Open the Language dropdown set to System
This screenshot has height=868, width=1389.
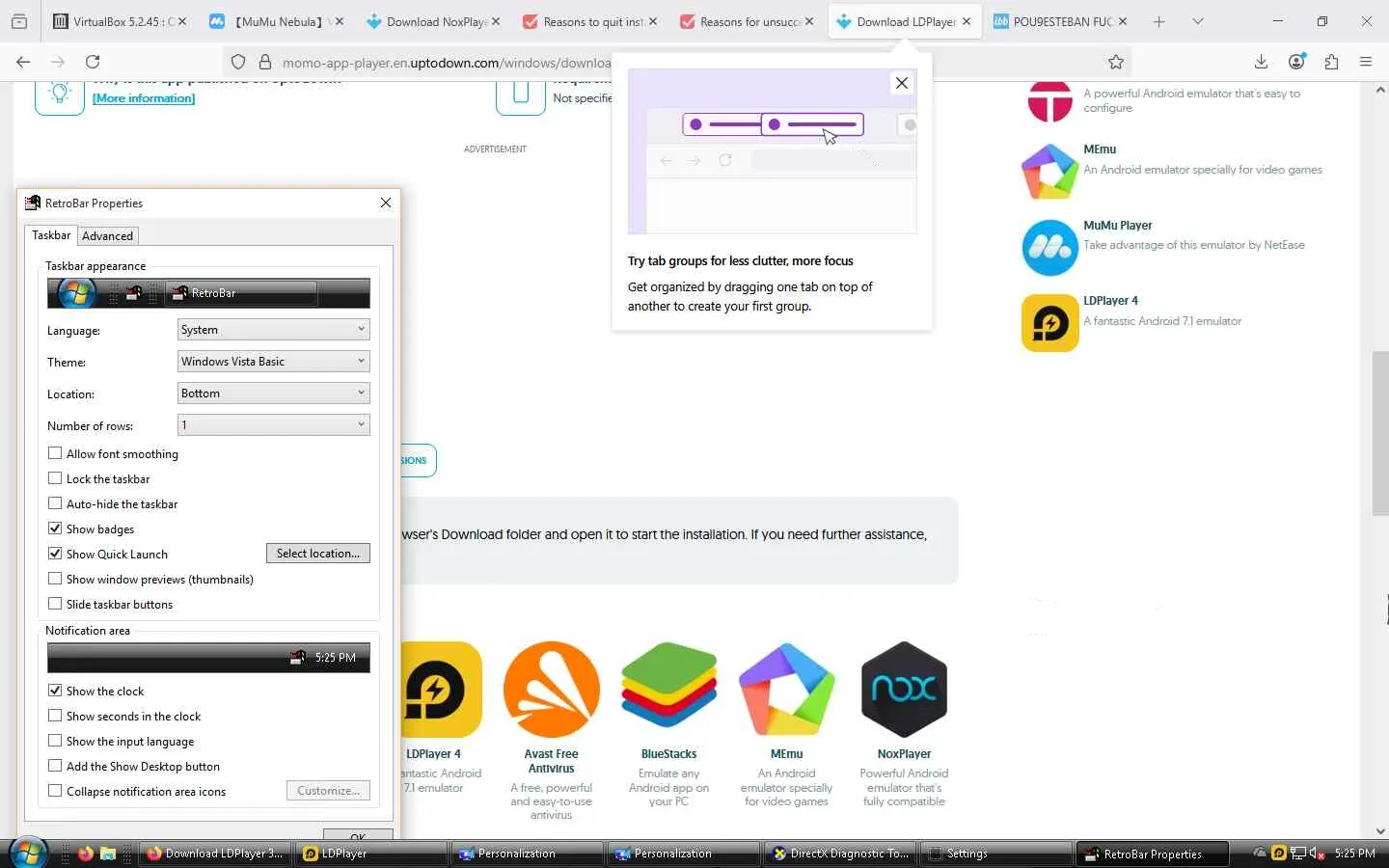(x=274, y=330)
